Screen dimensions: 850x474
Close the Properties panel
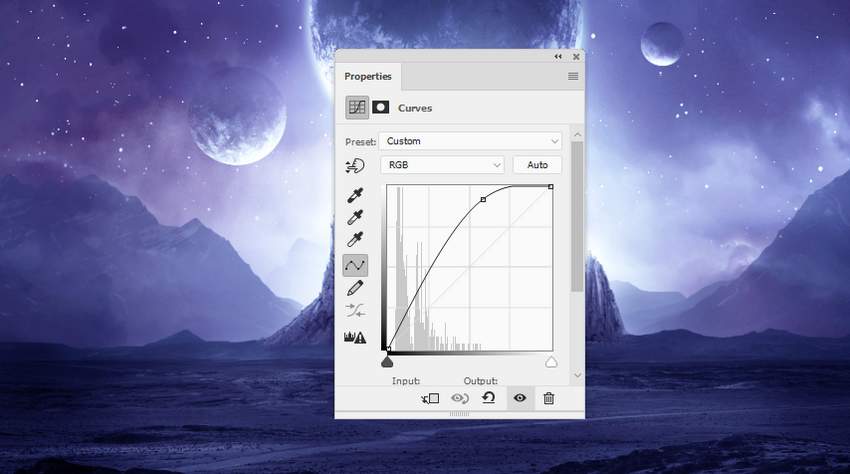pyautogui.click(x=576, y=56)
